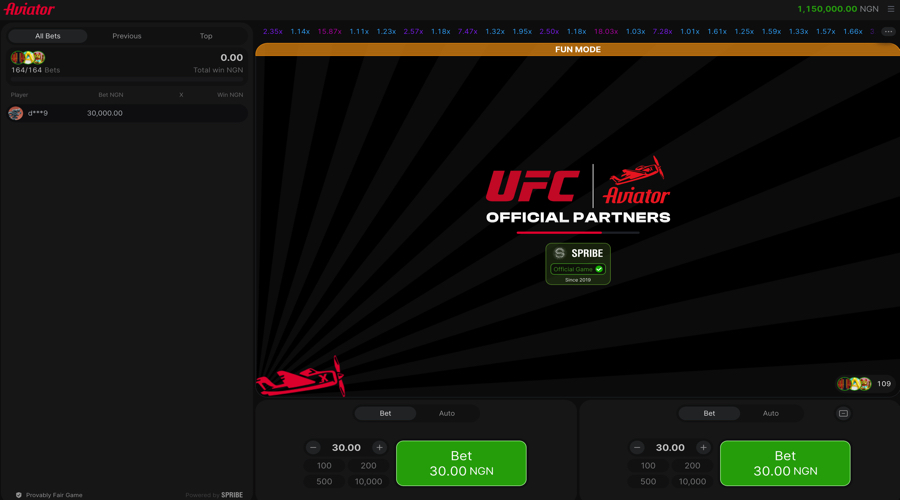Select Bet mode in left panel
The image size is (900, 500).
[385, 413]
